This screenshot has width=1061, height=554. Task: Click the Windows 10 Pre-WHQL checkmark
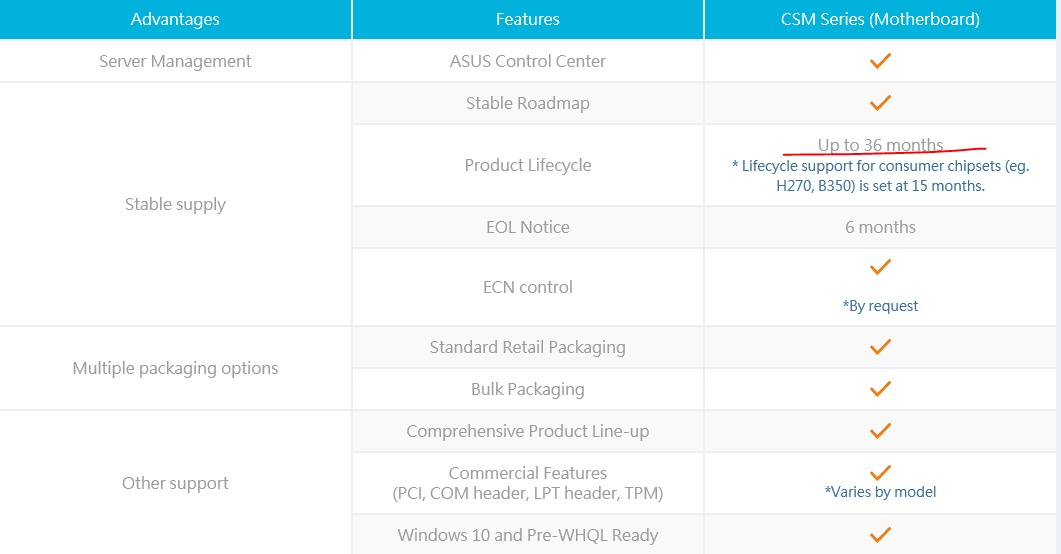coord(880,535)
